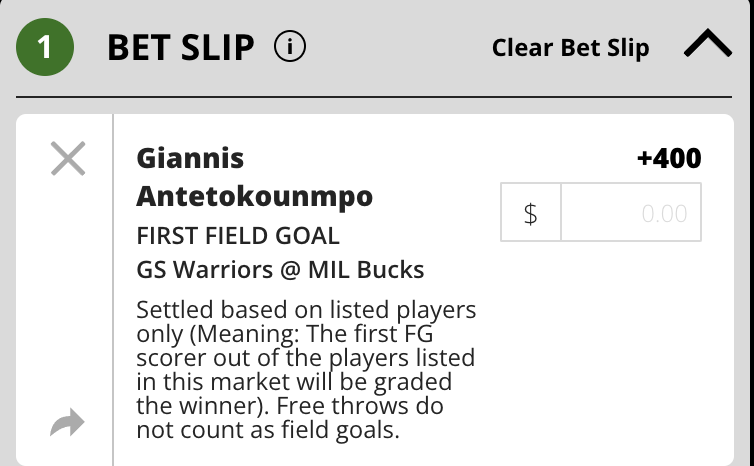Select the Giannis player name
The width and height of the screenshot is (754, 466).
tap(190, 158)
